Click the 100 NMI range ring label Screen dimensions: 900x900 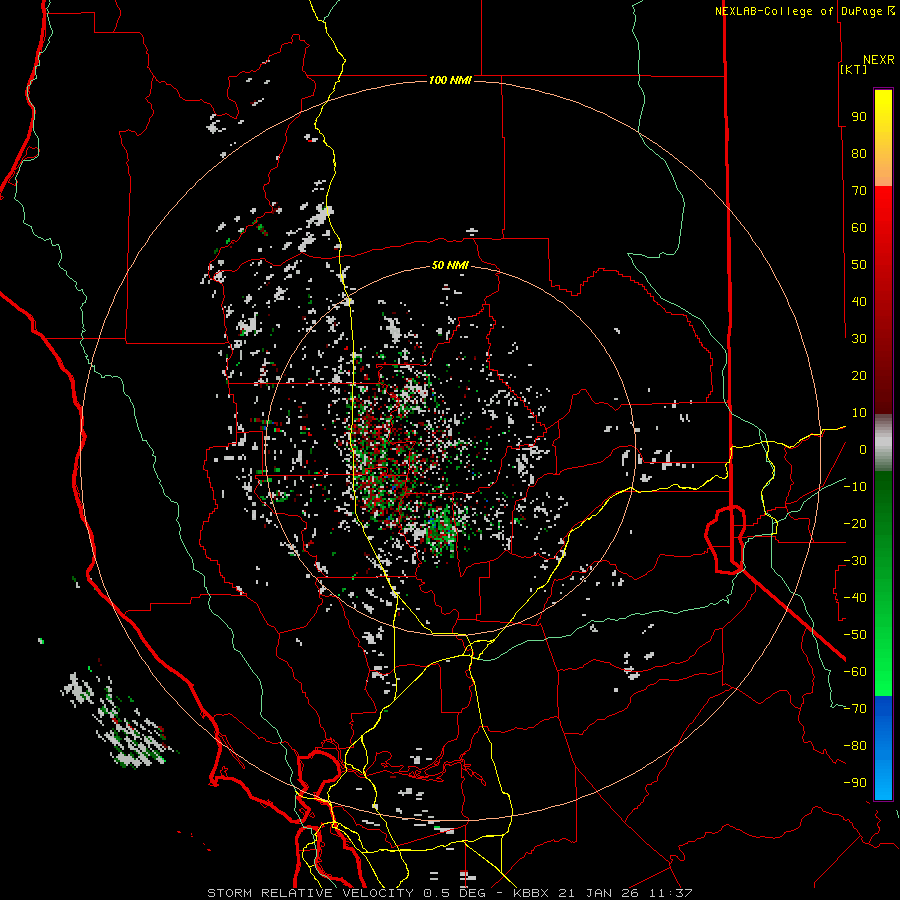click(450, 80)
